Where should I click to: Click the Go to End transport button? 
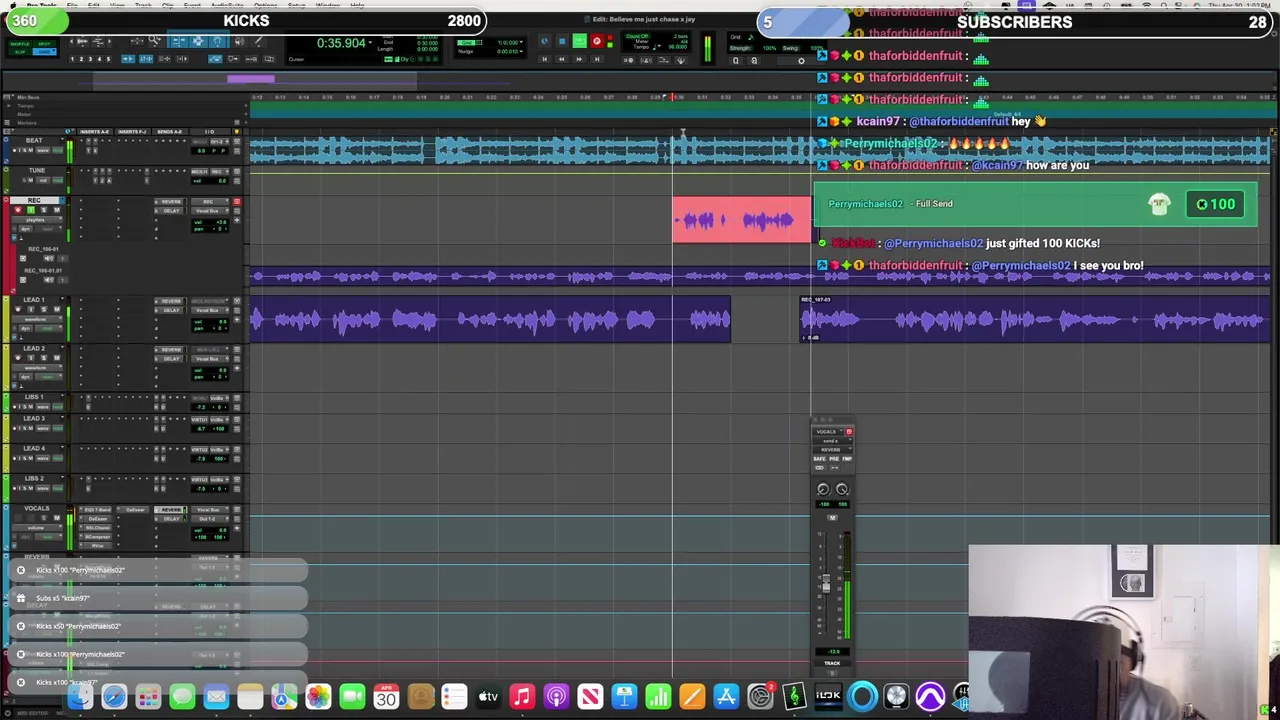pos(597,59)
